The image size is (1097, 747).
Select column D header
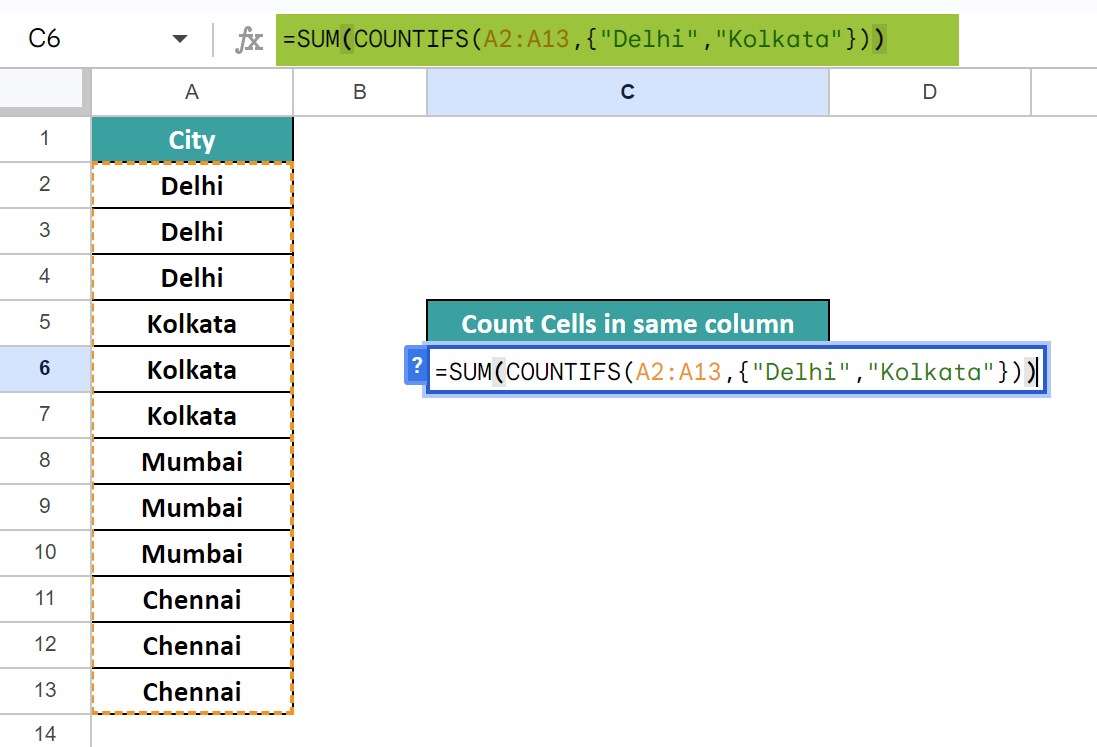click(x=930, y=92)
